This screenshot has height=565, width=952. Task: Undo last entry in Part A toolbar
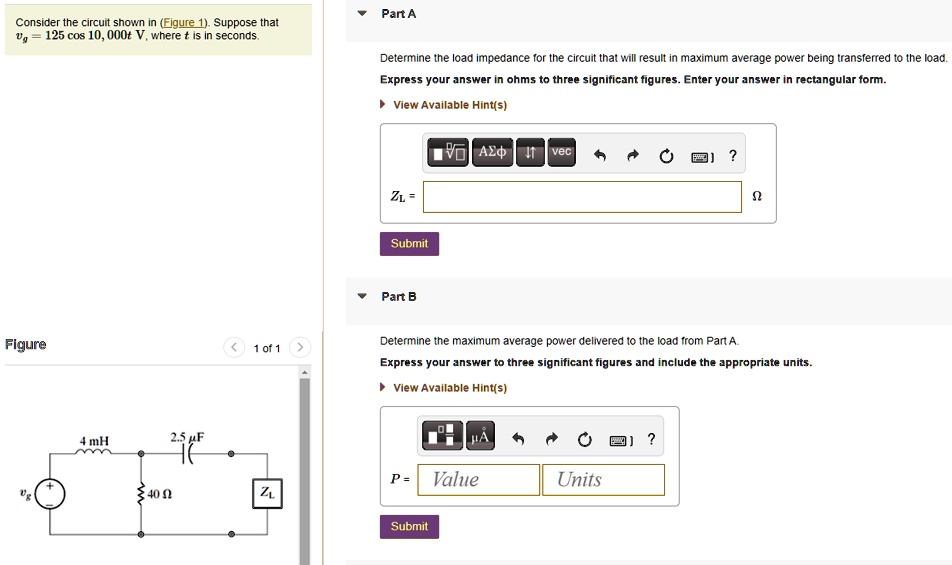click(600, 156)
